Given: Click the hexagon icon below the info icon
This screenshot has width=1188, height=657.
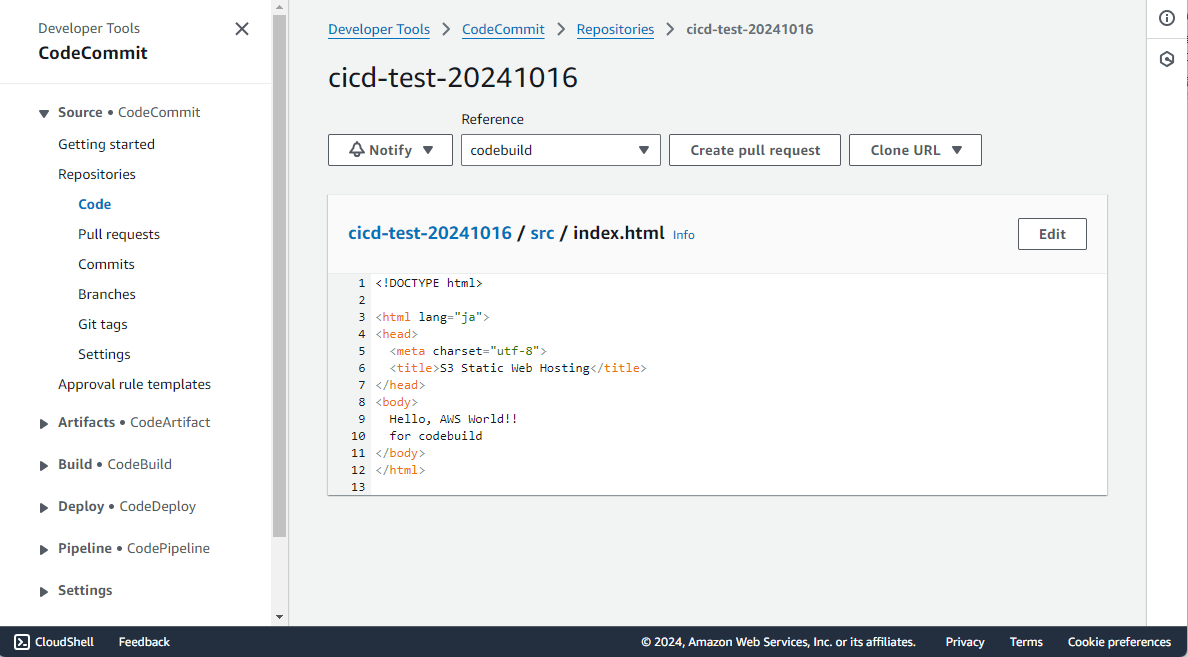Looking at the screenshot, I should click(1167, 59).
